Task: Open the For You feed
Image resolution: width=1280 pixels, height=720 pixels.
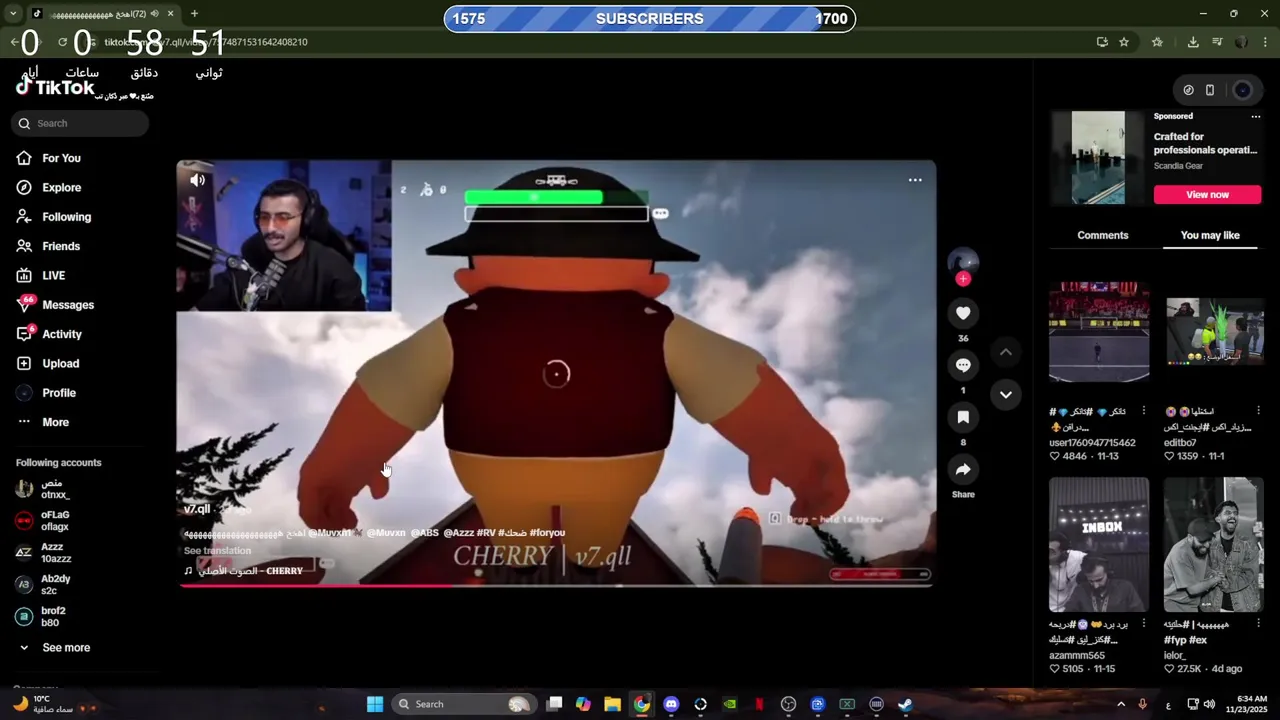Action: click(61, 158)
